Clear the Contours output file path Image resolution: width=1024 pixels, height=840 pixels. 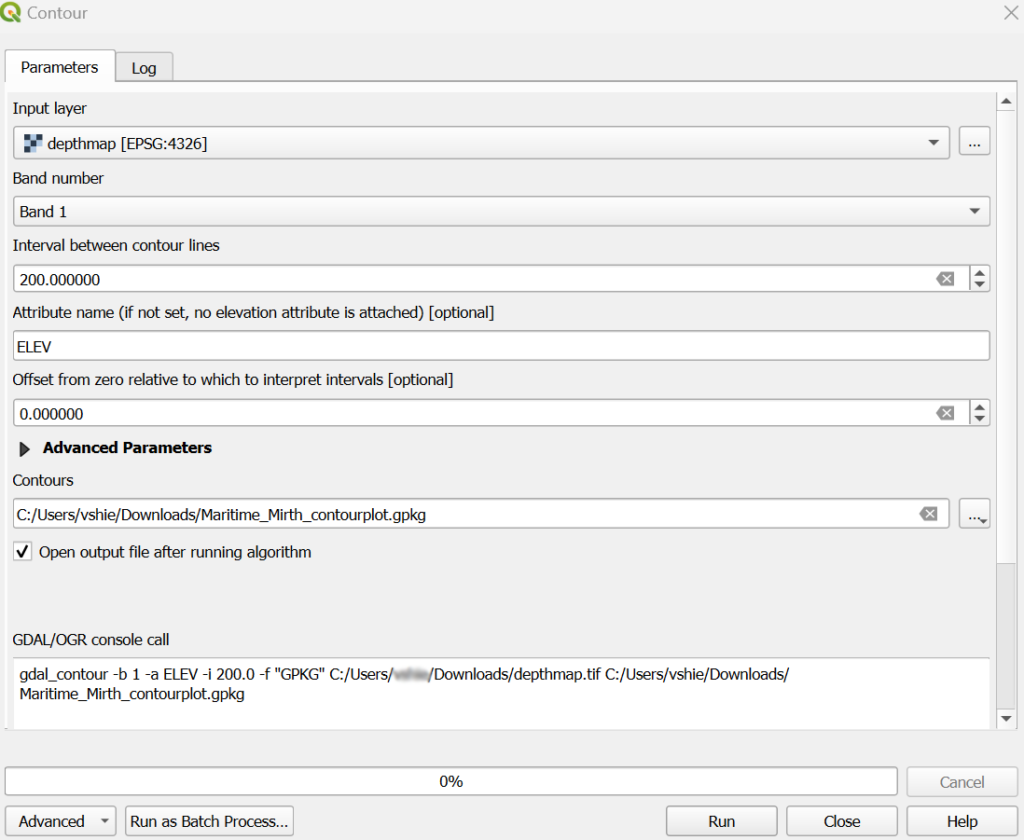[928, 514]
